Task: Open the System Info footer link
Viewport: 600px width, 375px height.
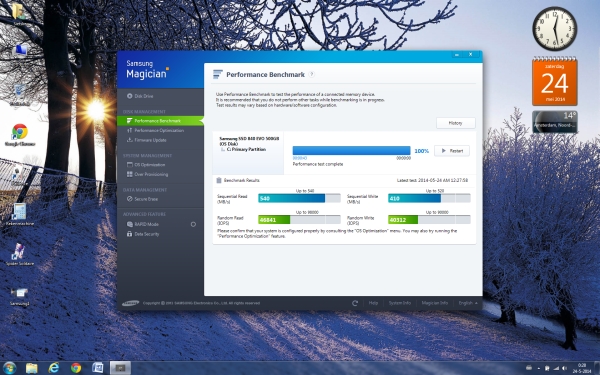Action: click(399, 303)
